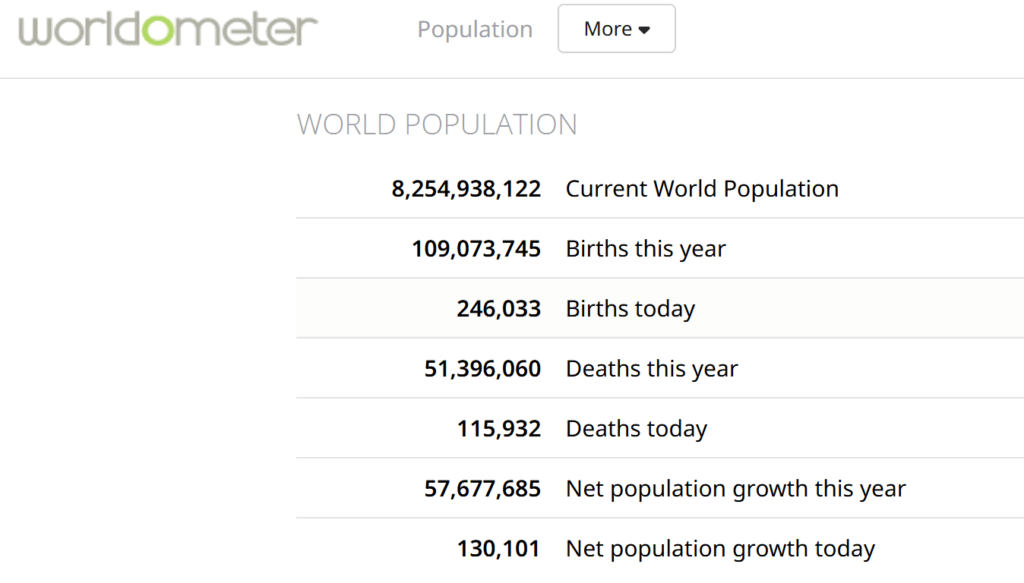Click the Births today counter
The image size is (1024, 583).
click(499, 308)
